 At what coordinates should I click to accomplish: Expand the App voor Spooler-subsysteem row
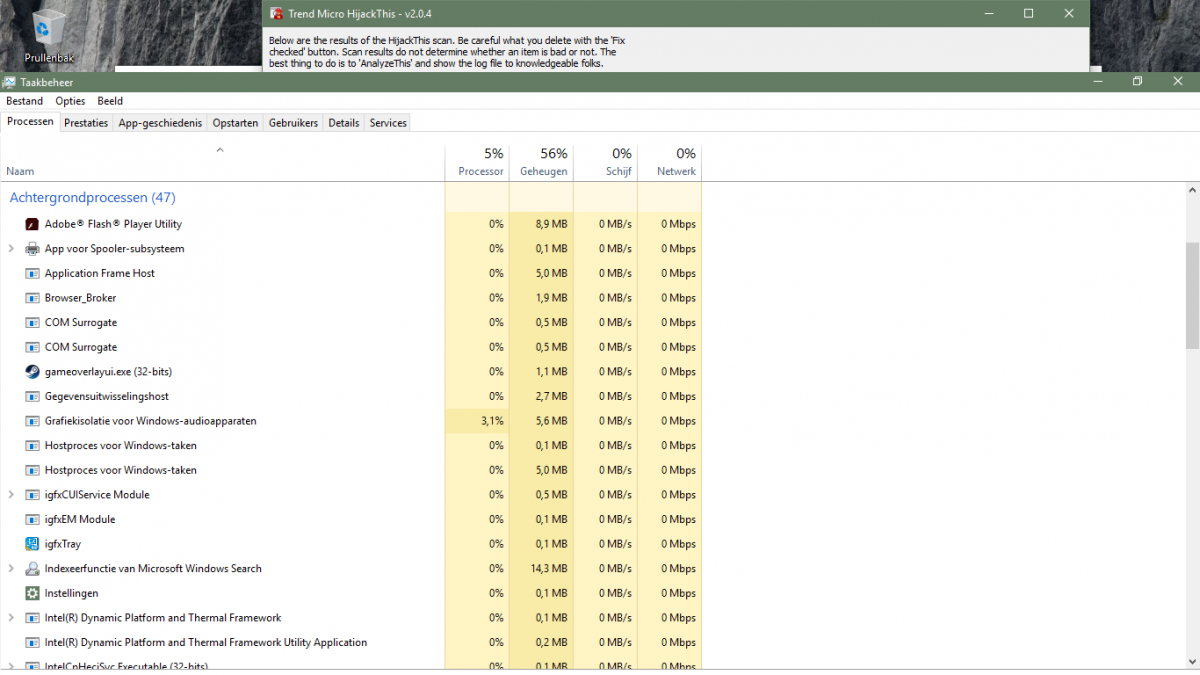point(11,249)
